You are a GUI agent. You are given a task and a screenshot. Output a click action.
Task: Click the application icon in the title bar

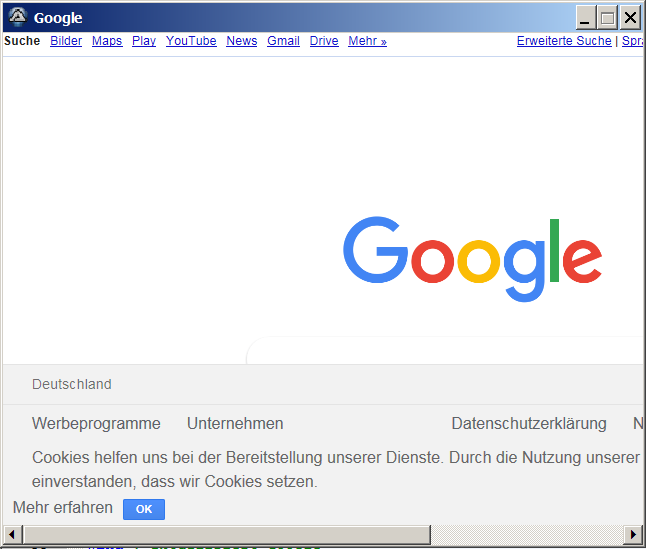[17, 17]
